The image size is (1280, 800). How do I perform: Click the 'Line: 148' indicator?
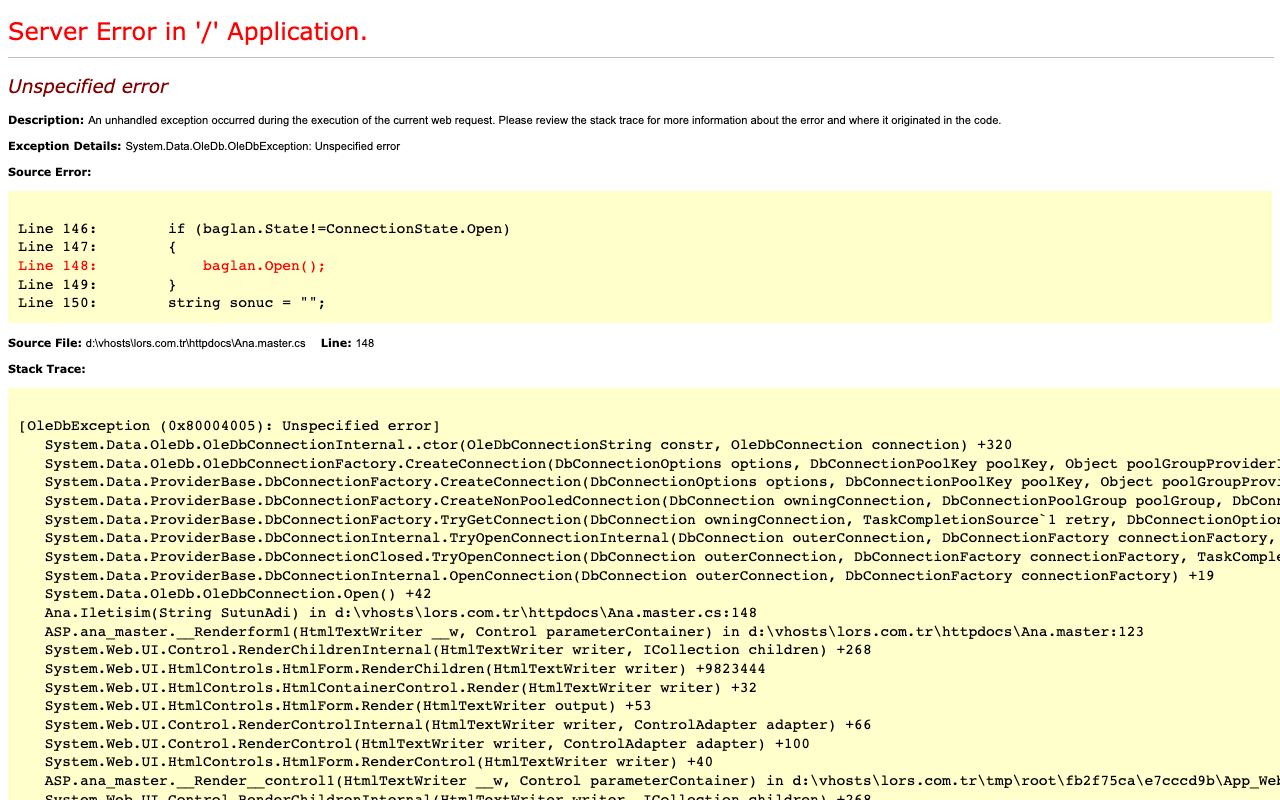pyautogui.click(x=347, y=343)
